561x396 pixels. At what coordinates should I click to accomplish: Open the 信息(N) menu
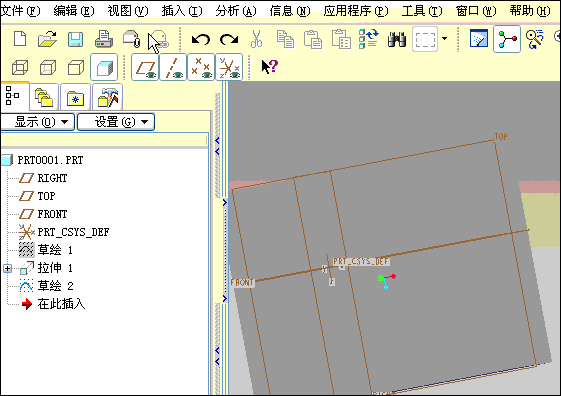[290, 11]
